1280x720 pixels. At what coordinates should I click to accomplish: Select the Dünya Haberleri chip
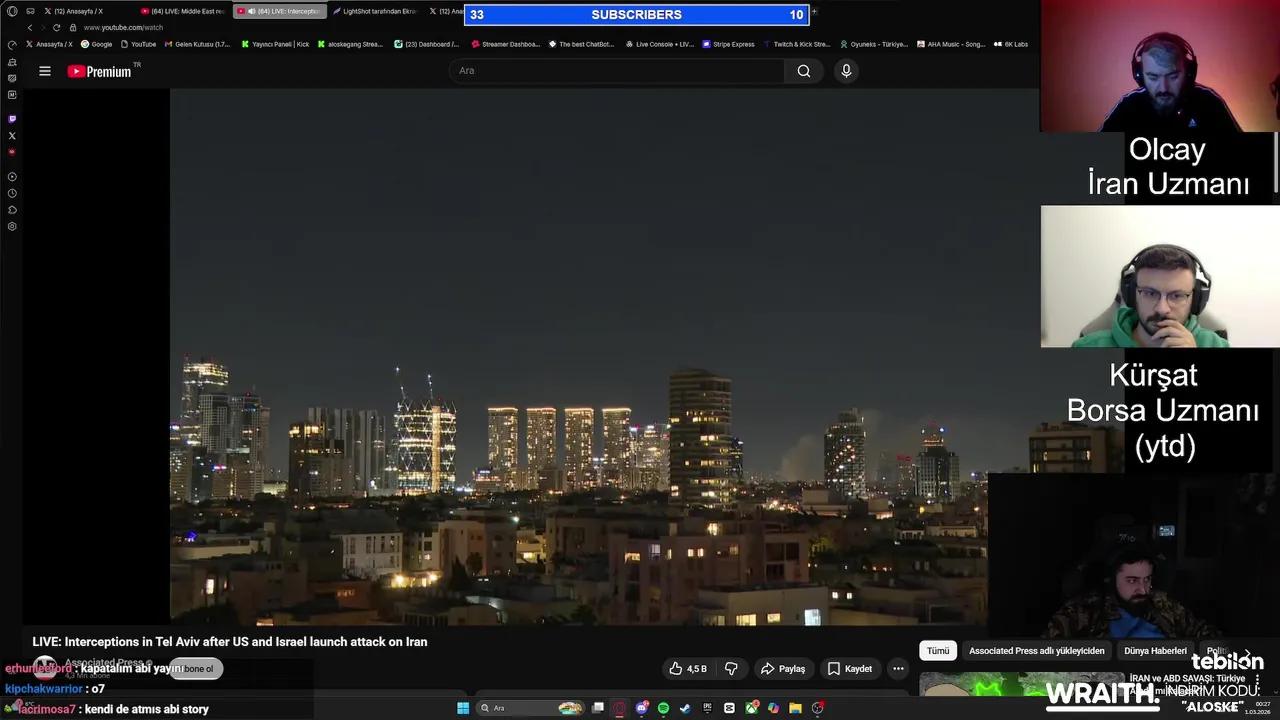click(1155, 651)
